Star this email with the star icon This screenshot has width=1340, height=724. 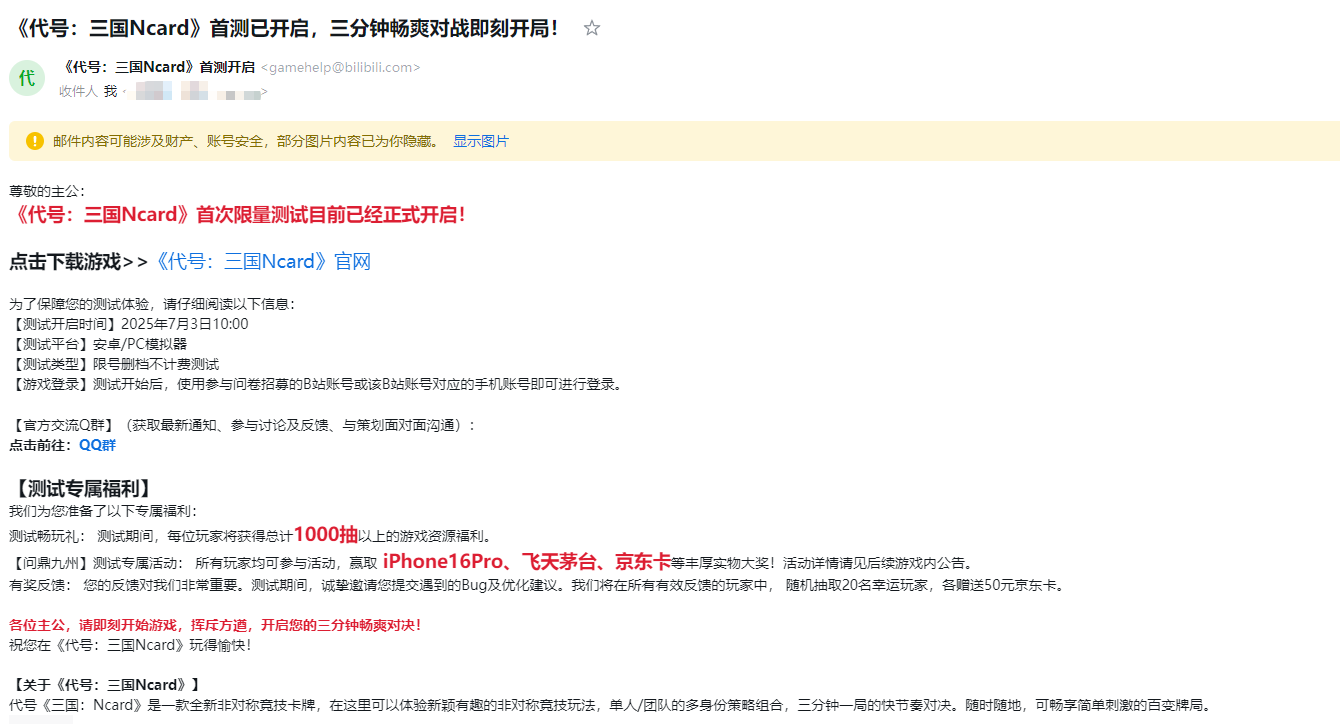(x=592, y=28)
